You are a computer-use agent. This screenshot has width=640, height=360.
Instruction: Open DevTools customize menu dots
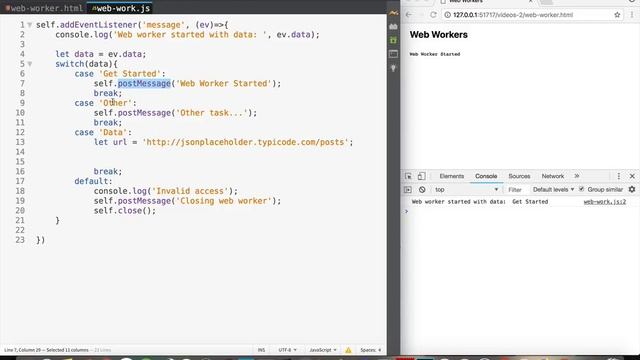point(618,176)
